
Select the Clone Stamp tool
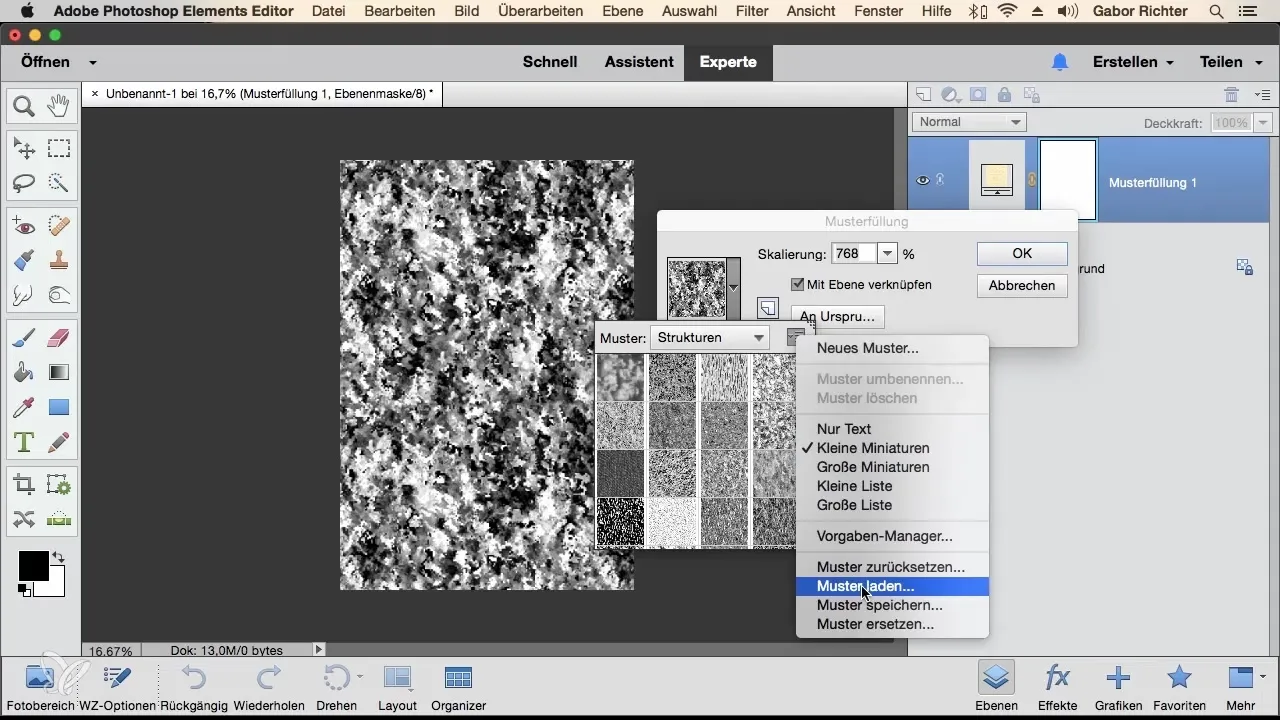point(59,261)
